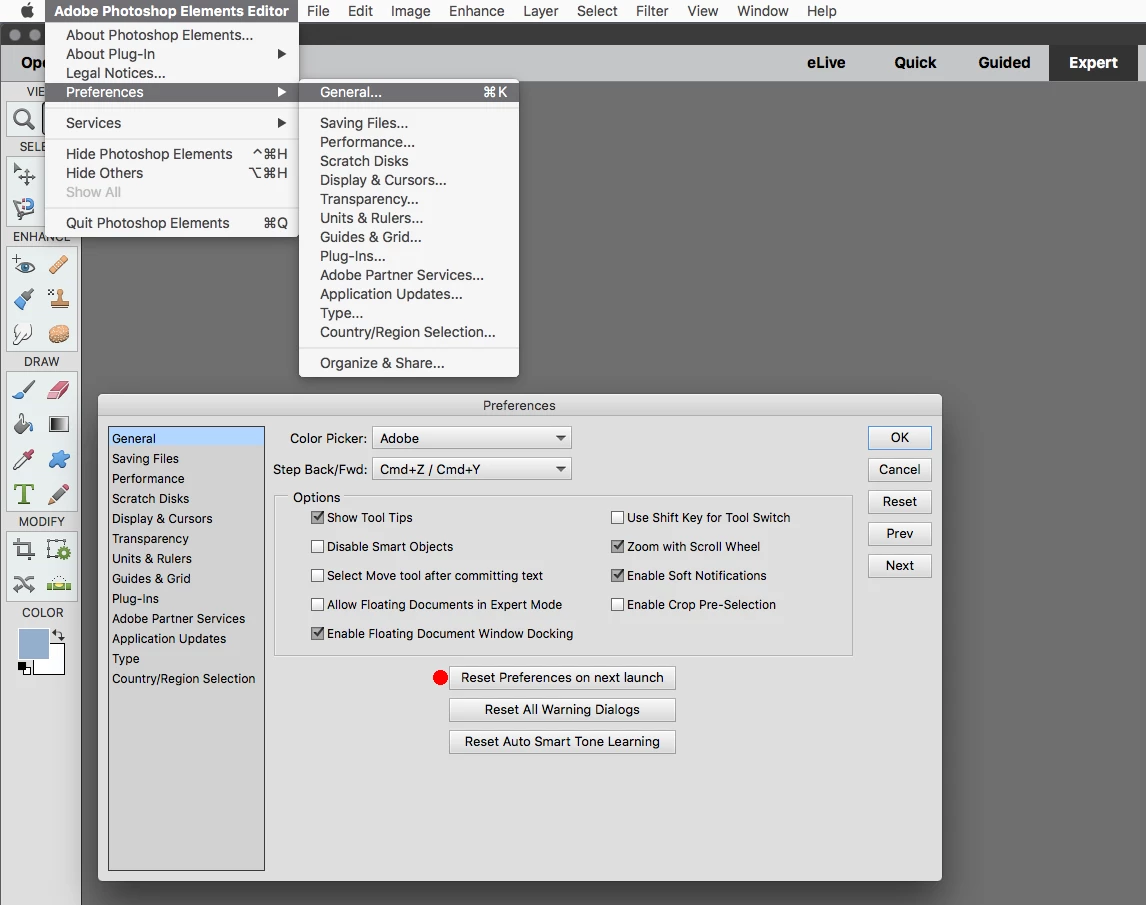Select the Red Eye Removal tool
Image resolution: width=1146 pixels, height=905 pixels.
point(23,265)
